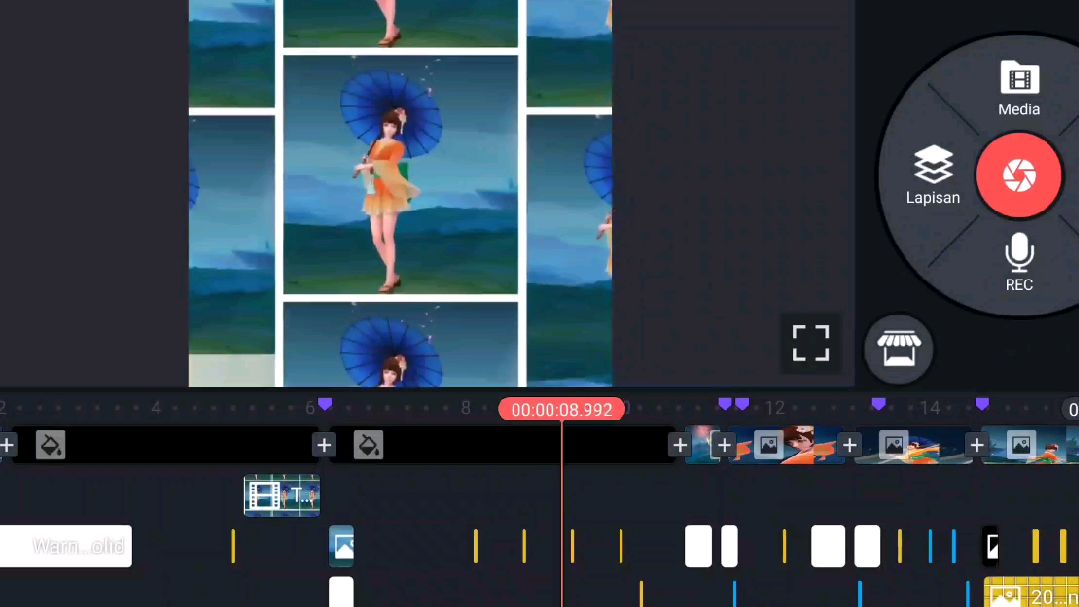Select the white Warn...old layer clip
1079x607 pixels.
(x=65, y=546)
